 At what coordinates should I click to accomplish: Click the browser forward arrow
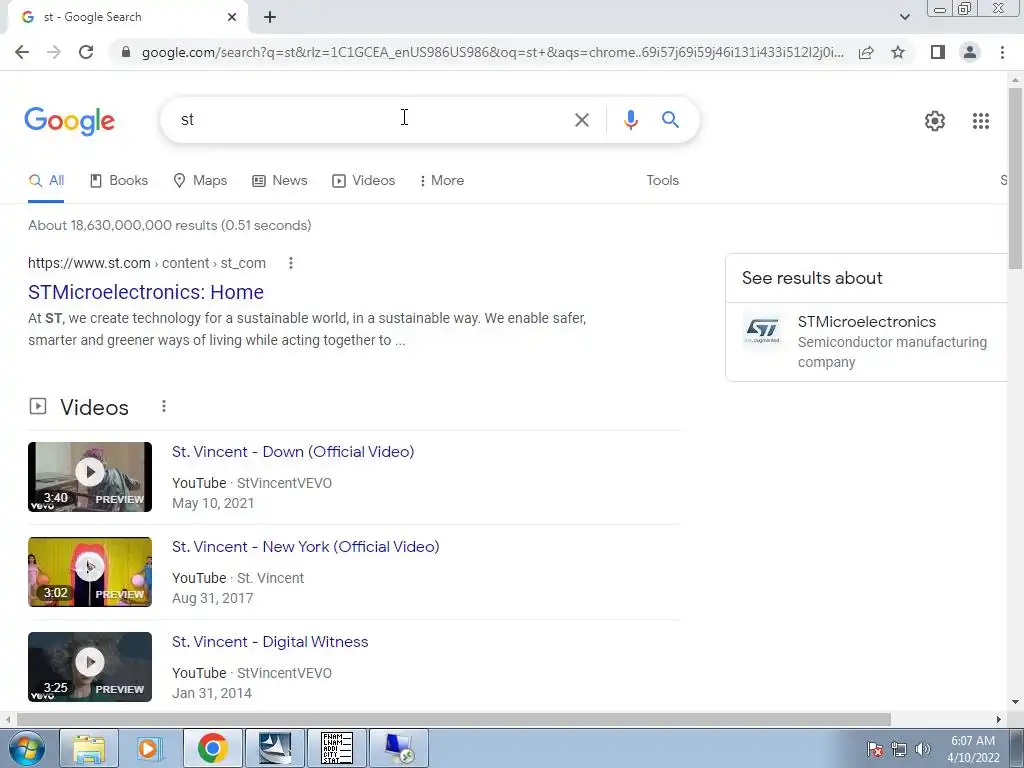click(54, 52)
